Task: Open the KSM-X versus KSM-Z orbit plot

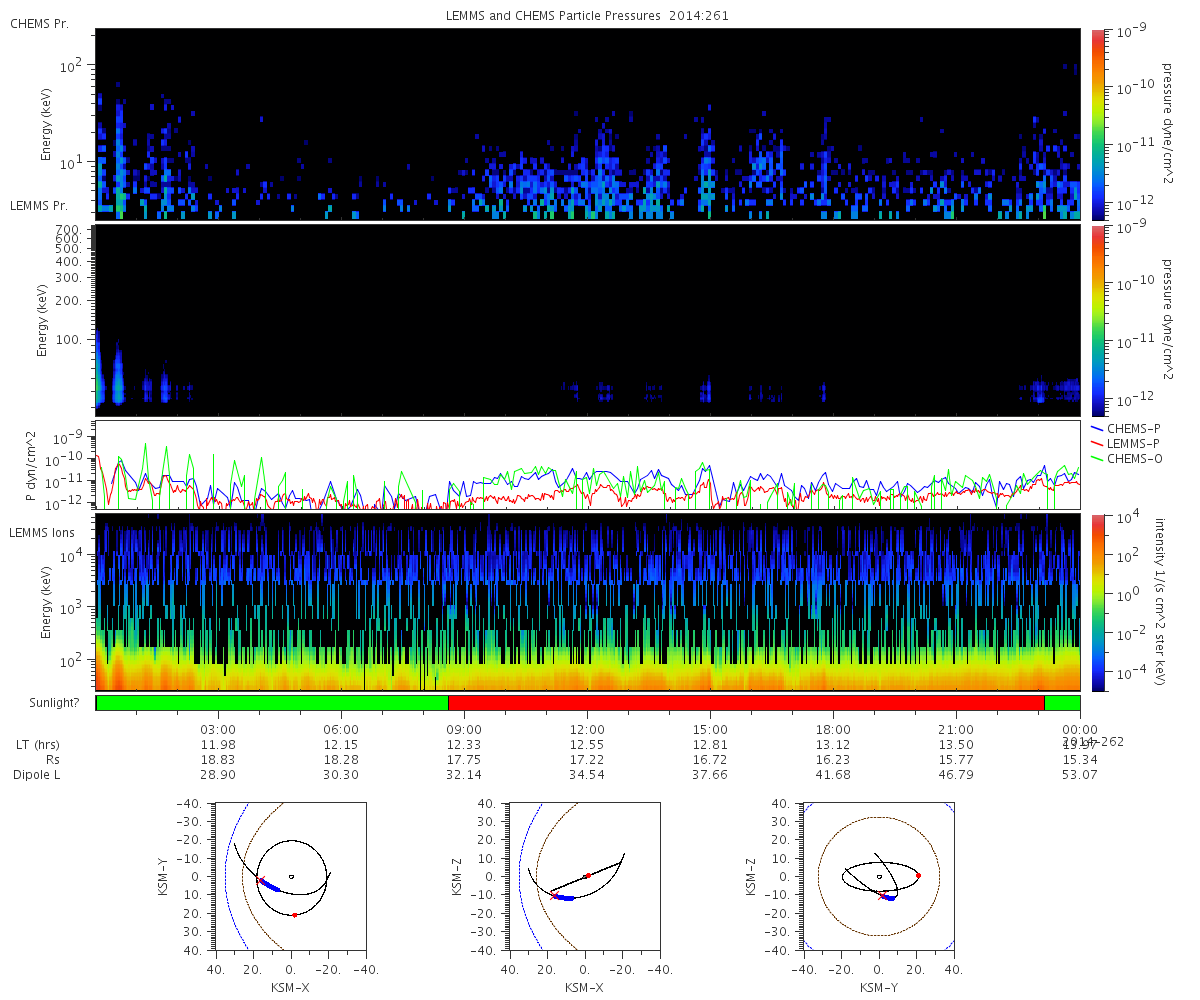Action: (x=585, y=876)
